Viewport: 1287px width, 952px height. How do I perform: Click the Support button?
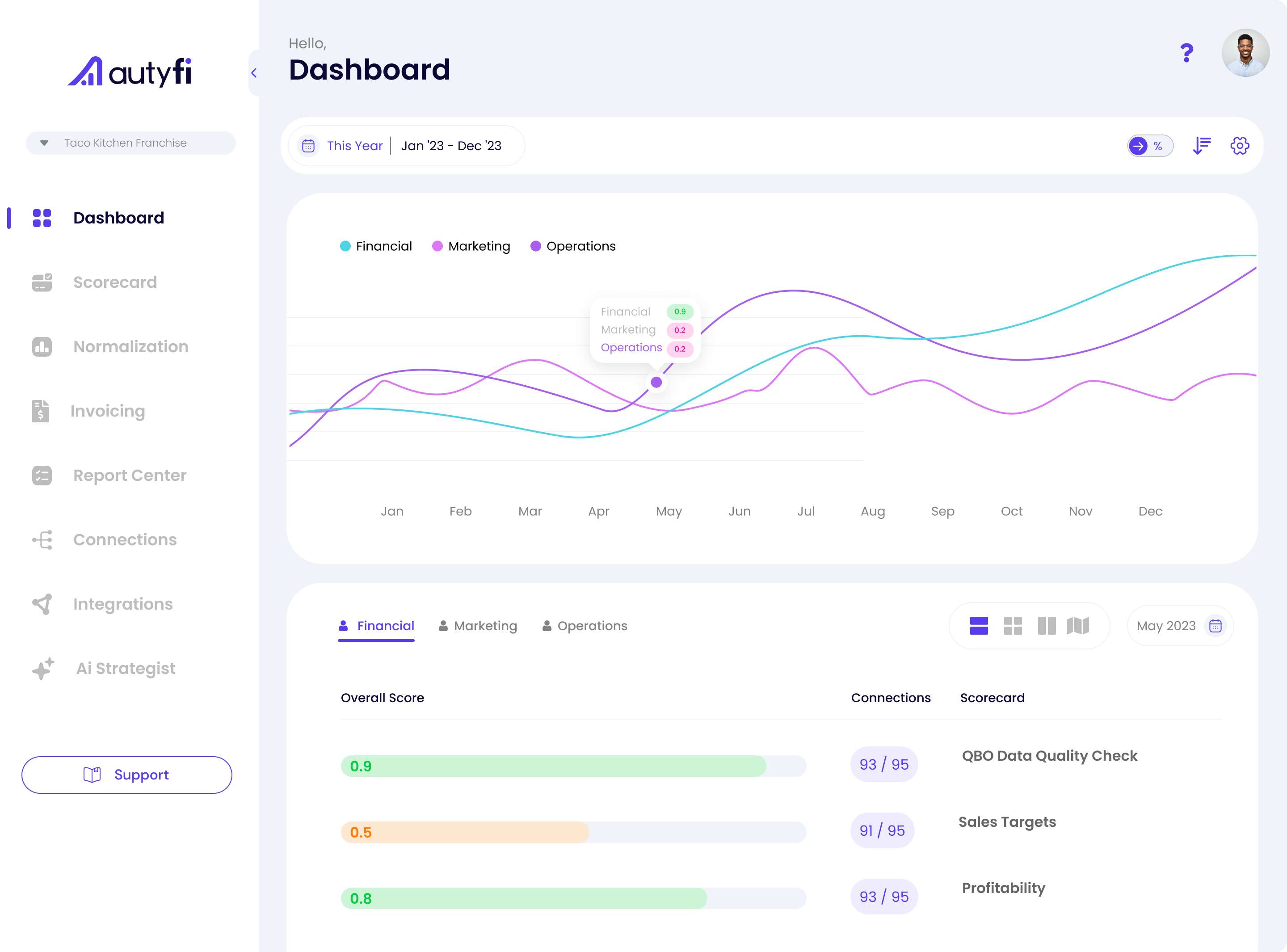pos(127,775)
